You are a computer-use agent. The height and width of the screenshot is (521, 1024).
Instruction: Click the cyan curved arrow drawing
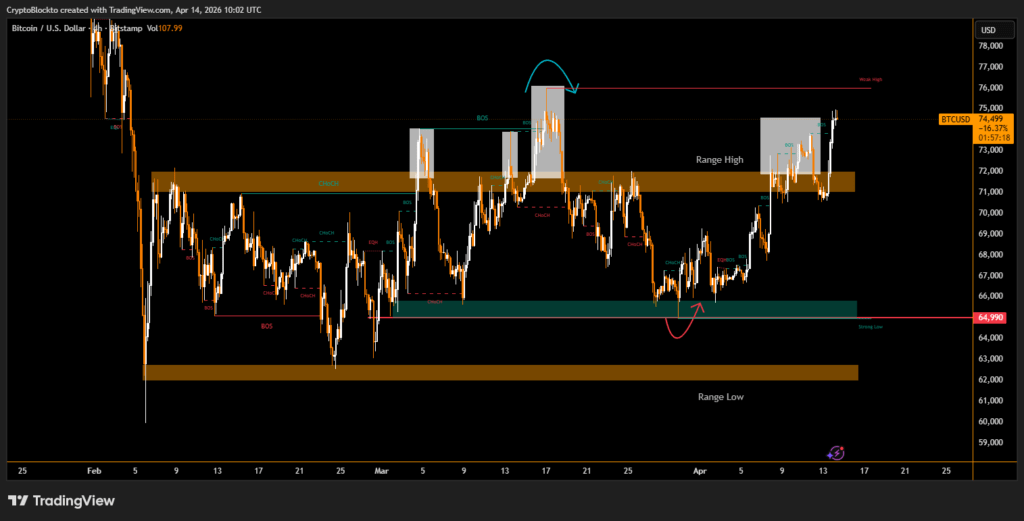pos(552,74)
